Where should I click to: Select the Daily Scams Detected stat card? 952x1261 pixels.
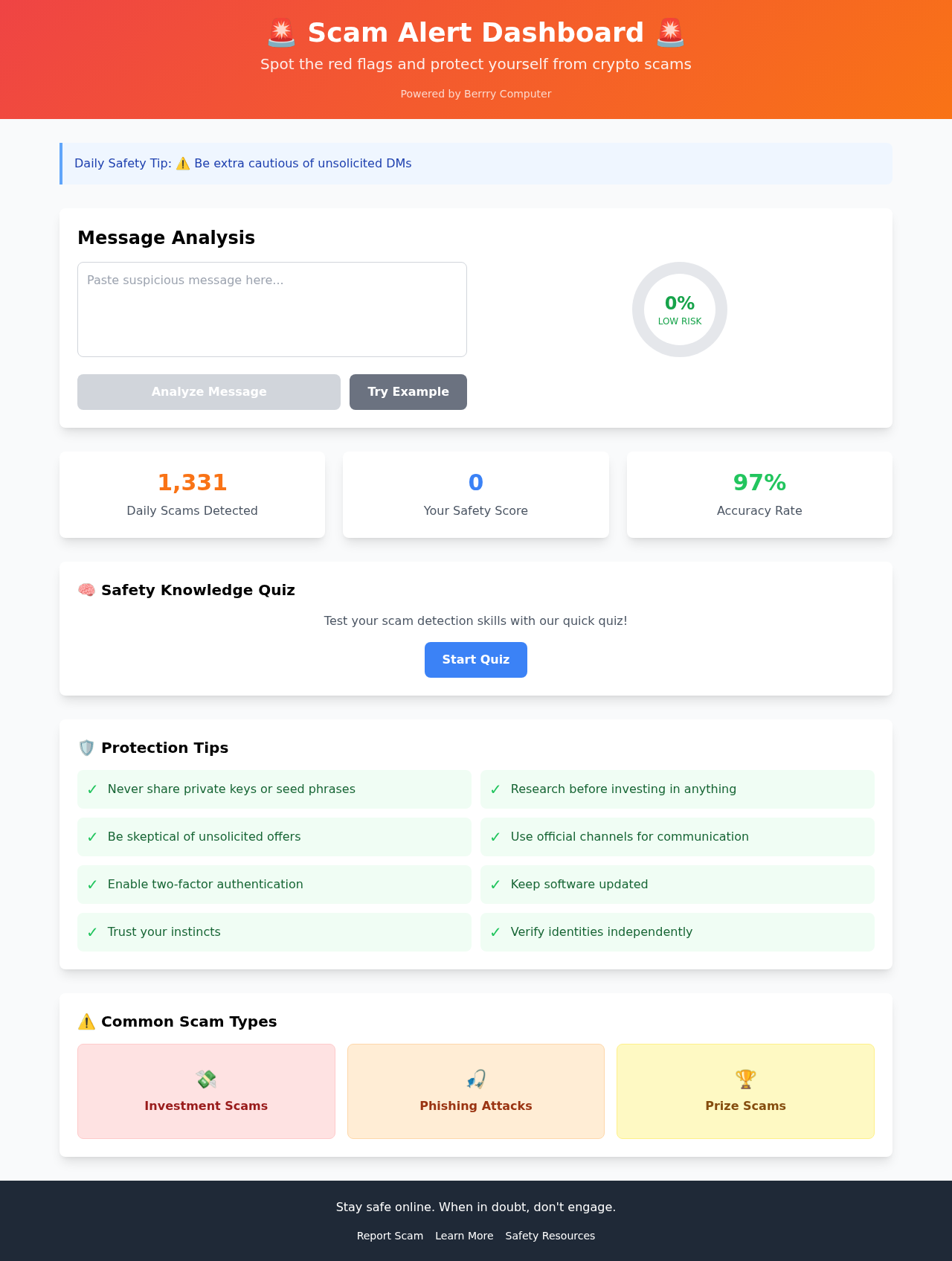192,495
